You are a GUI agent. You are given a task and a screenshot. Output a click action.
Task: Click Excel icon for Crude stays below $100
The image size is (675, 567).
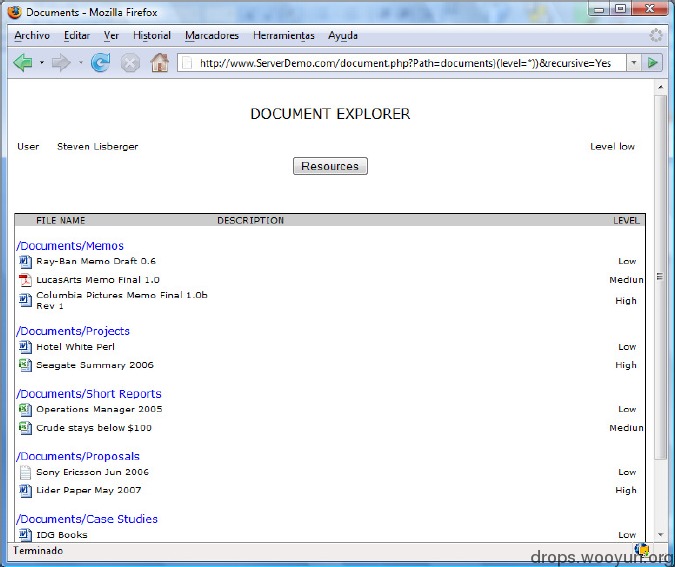click(x=25, y=428)
